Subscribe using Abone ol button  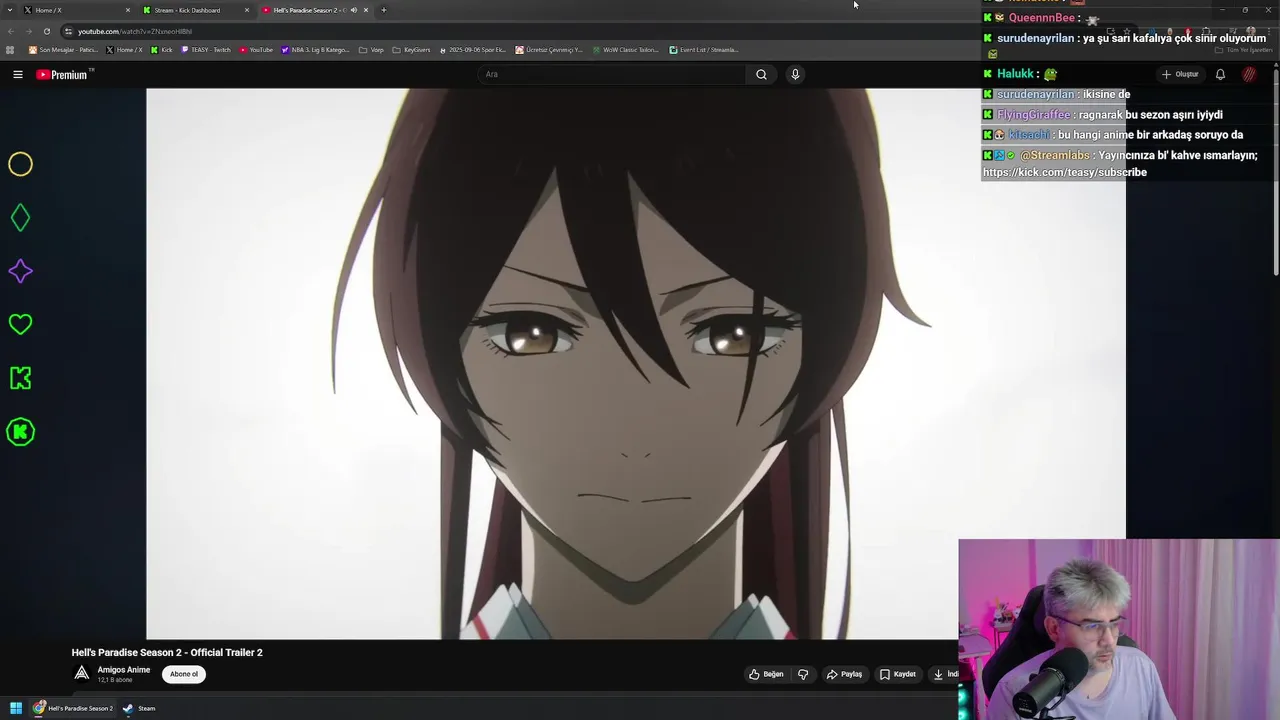pyautogui.click(x=184, y=674)
